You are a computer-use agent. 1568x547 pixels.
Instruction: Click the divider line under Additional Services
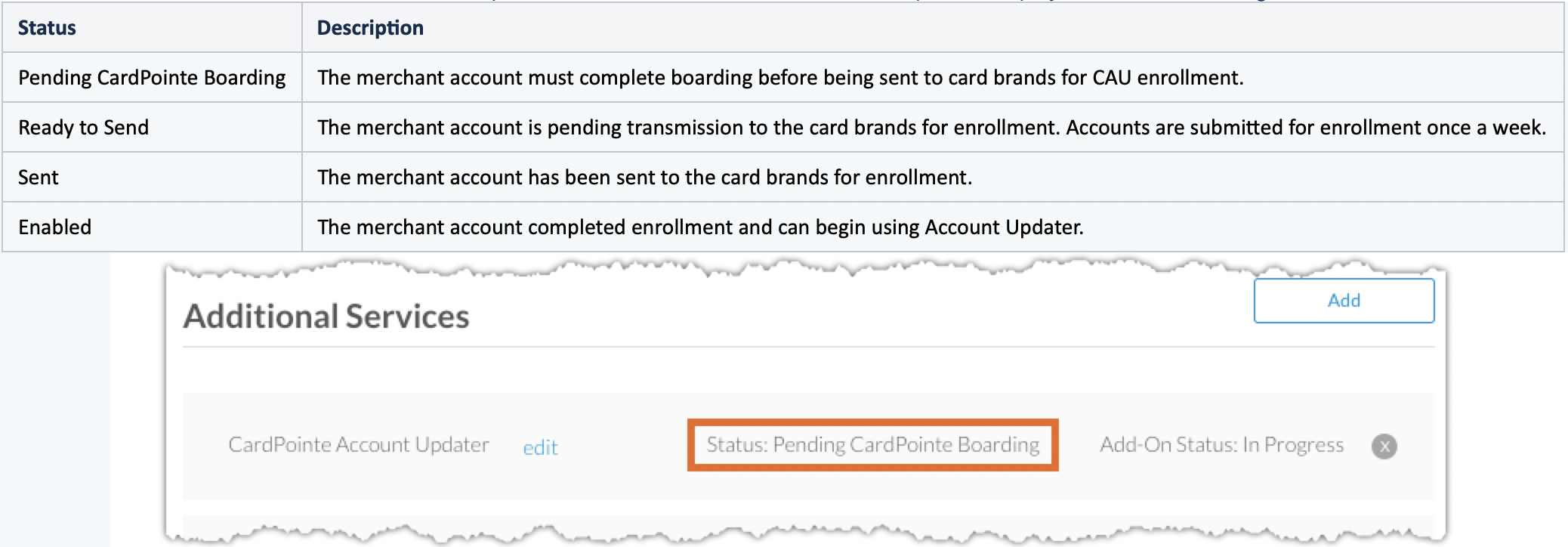(808, 347)
